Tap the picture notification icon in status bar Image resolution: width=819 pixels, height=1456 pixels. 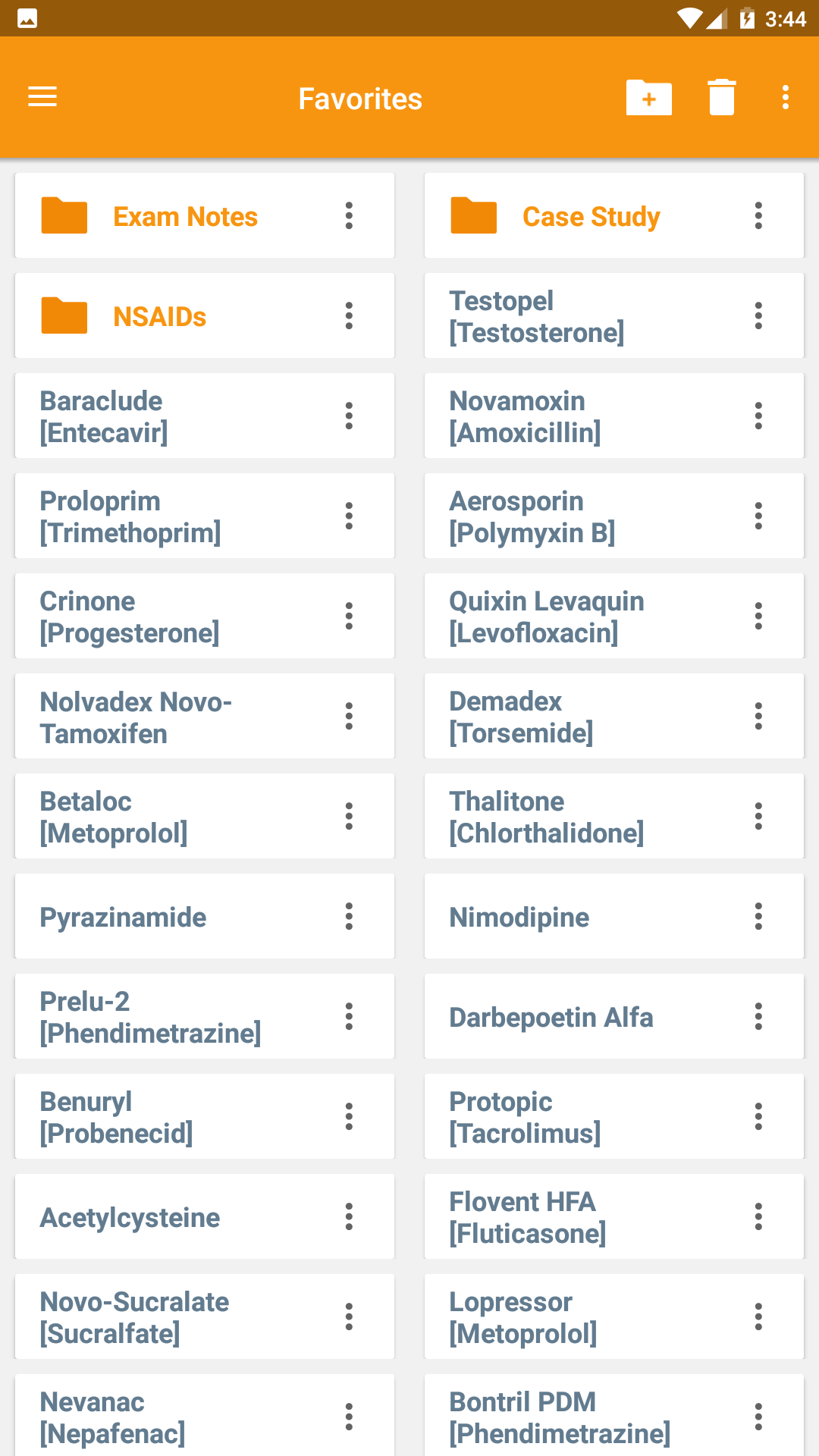[27, 18]
